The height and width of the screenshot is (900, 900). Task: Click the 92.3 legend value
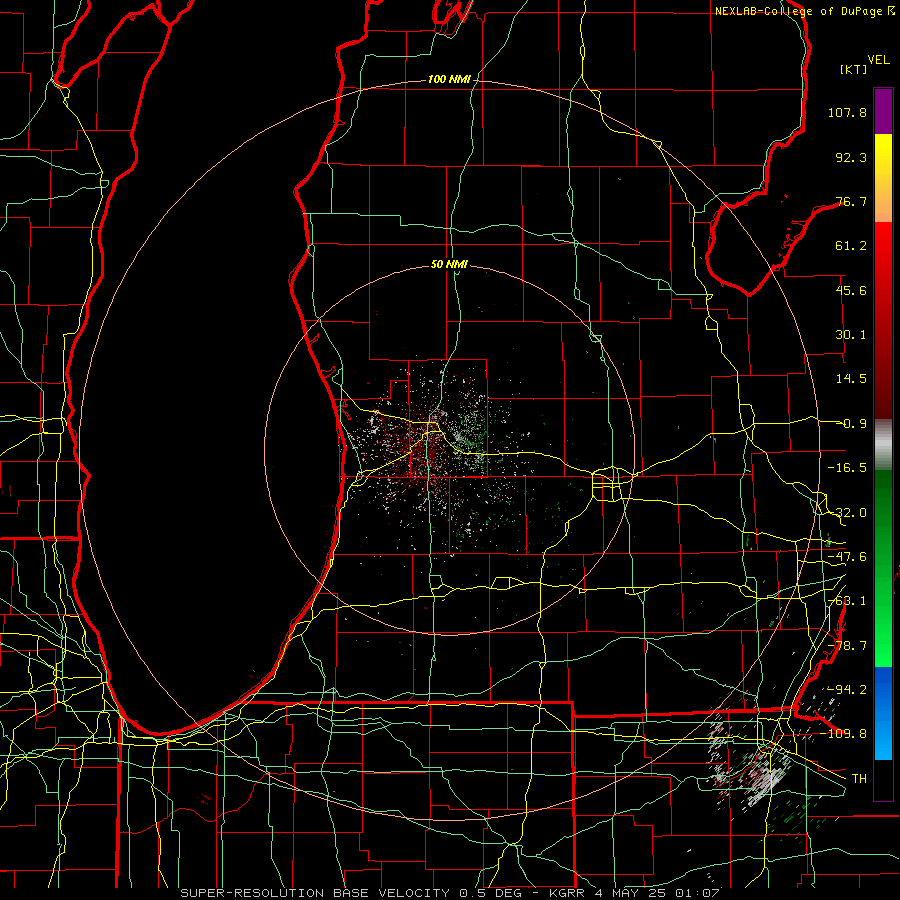point(851,157)
